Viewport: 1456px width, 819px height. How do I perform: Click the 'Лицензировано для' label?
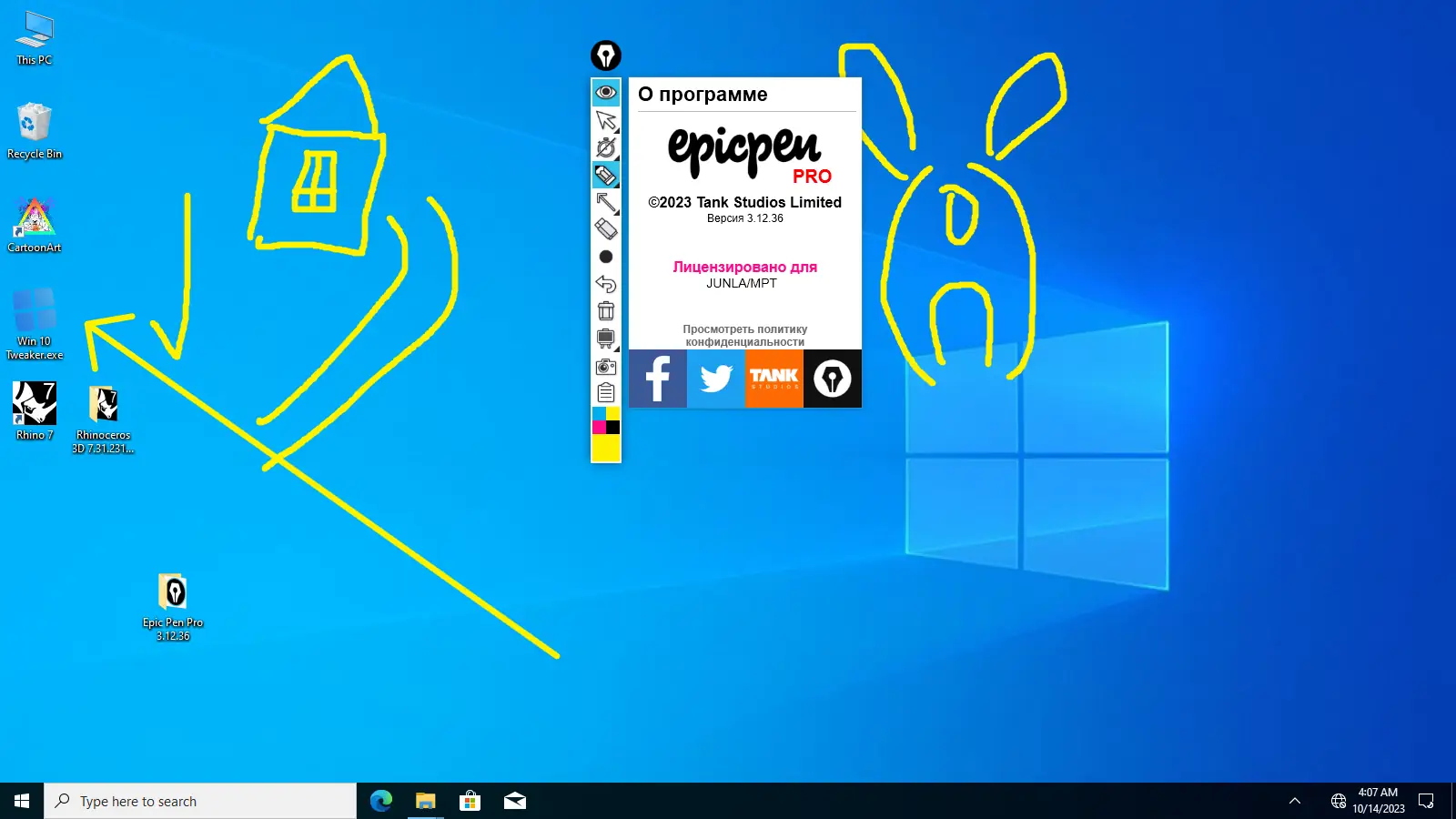click(745, 267)
